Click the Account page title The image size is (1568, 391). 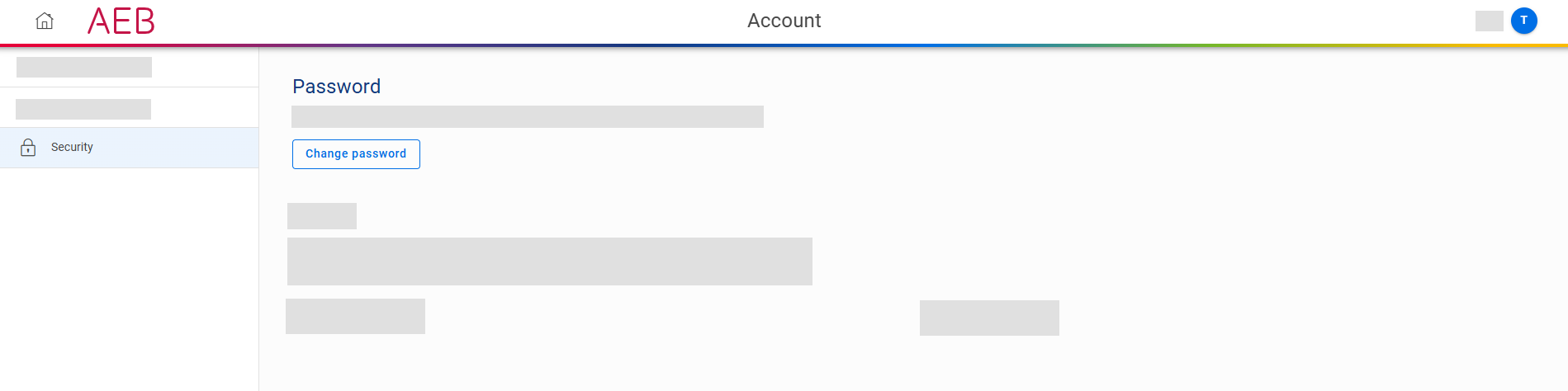(784, 21)
